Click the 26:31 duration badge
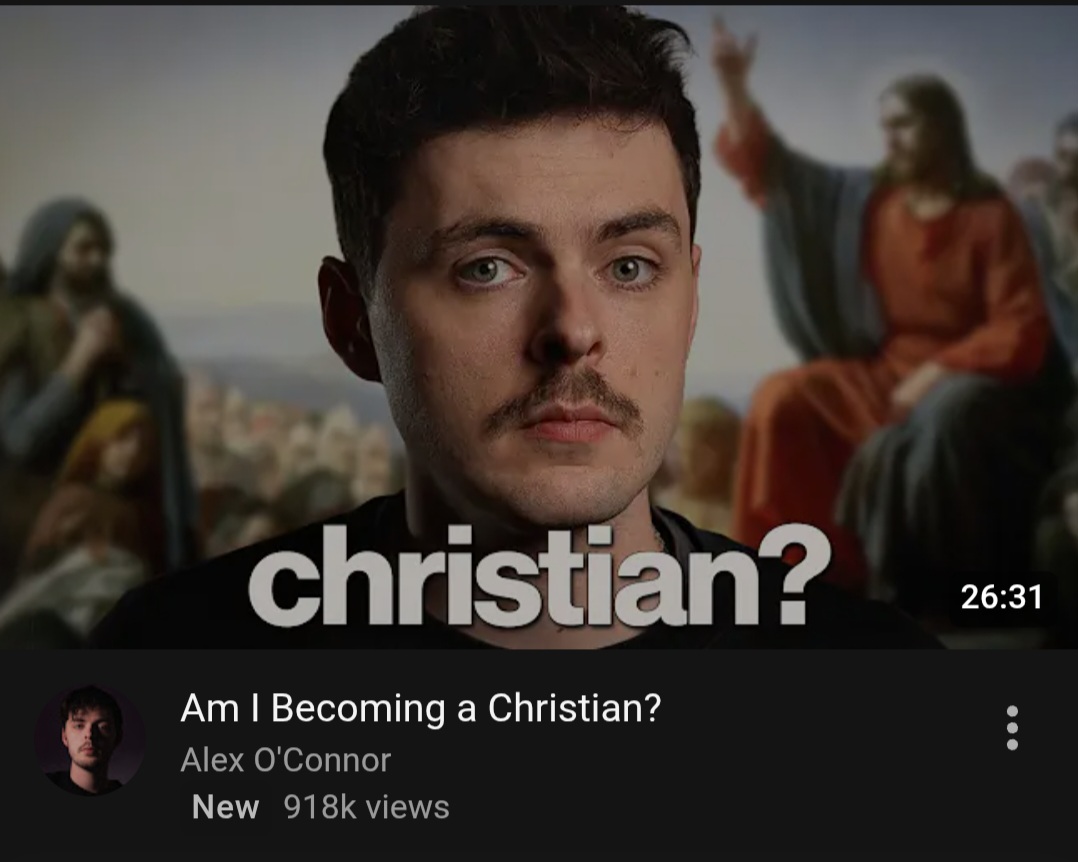 1002,597
